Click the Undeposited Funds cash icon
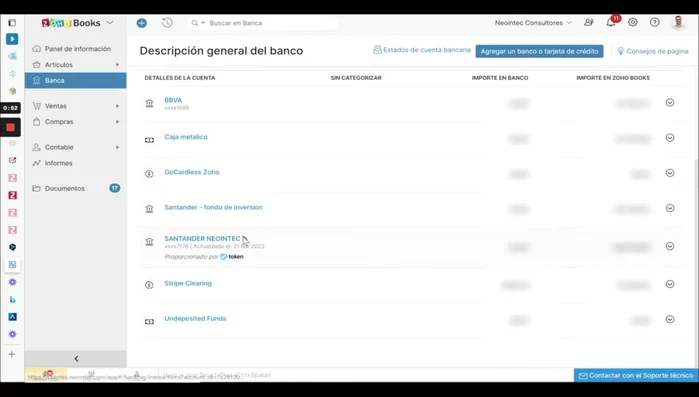 [x=149, y=321]
